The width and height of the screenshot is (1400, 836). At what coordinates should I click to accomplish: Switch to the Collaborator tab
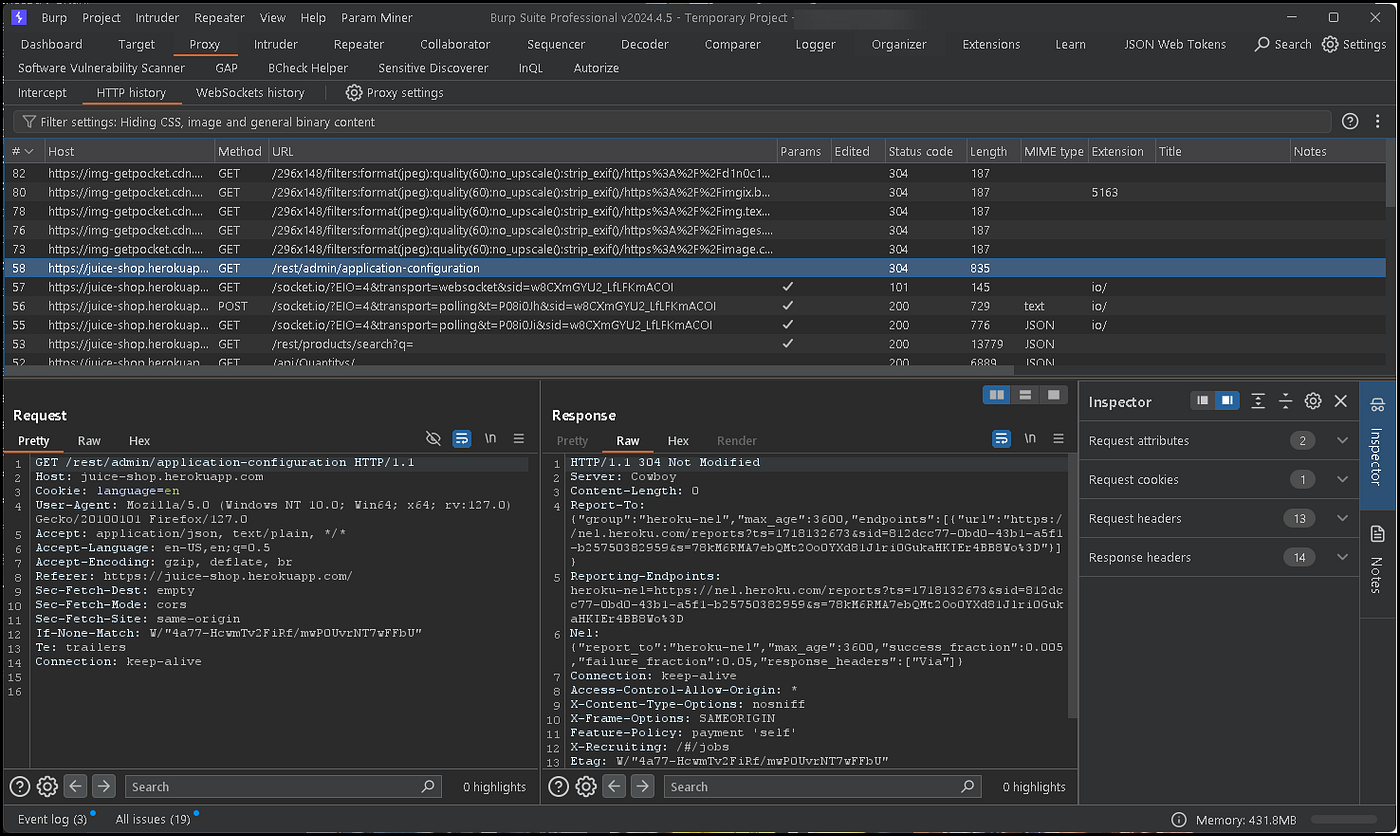pyautogui.click(x=455, y=44)
